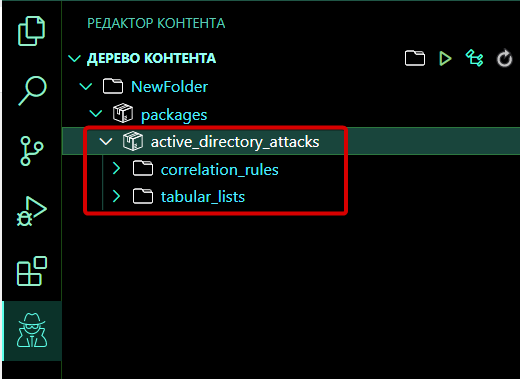Open Source Control branch icon
Viewport: 520px width, 379px height.
[x=32, y=151]
